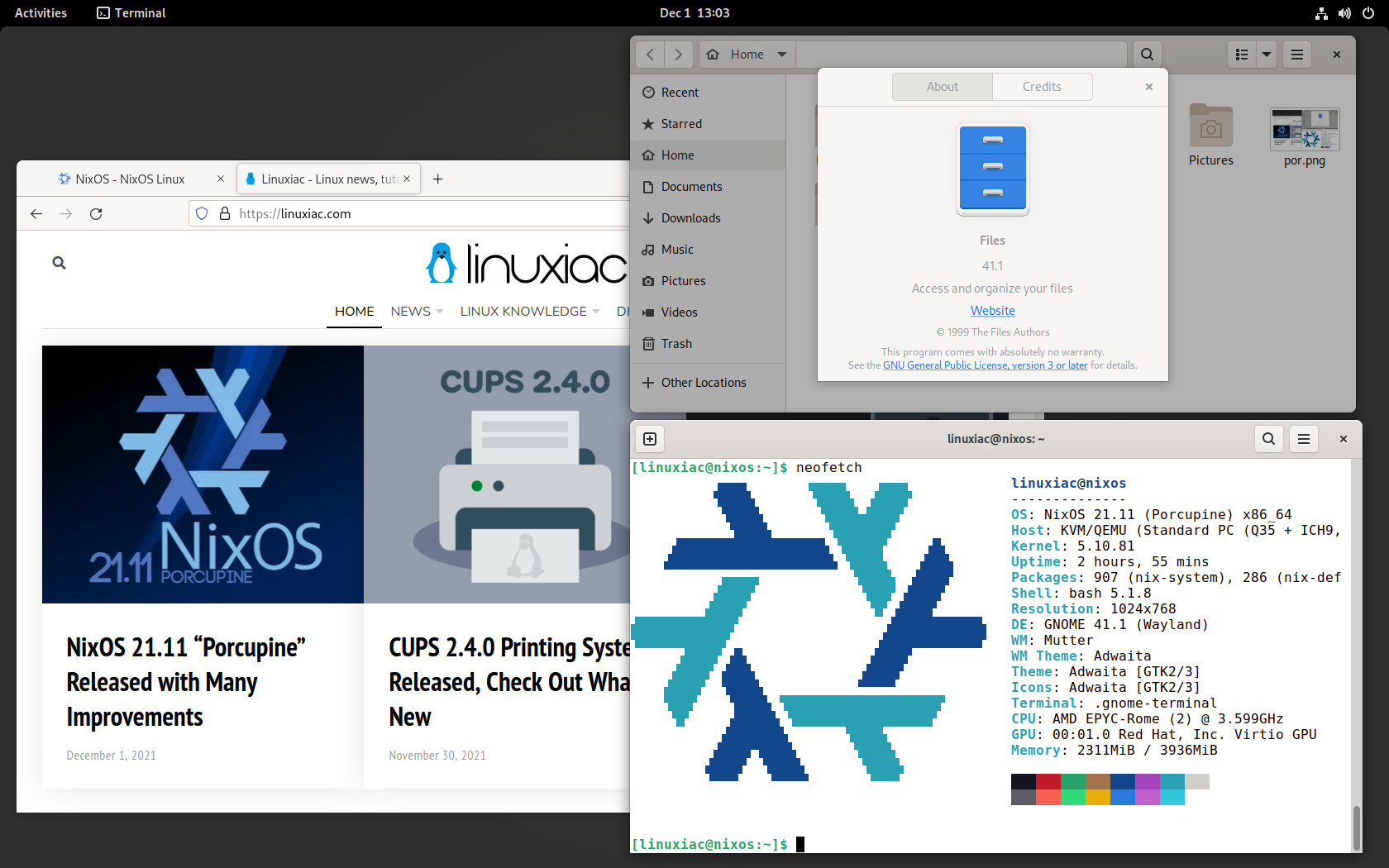Viewport: 1389px width, 868px height.
Task: Click the purple color block in neofetch output
Action: click(1148, 782)
